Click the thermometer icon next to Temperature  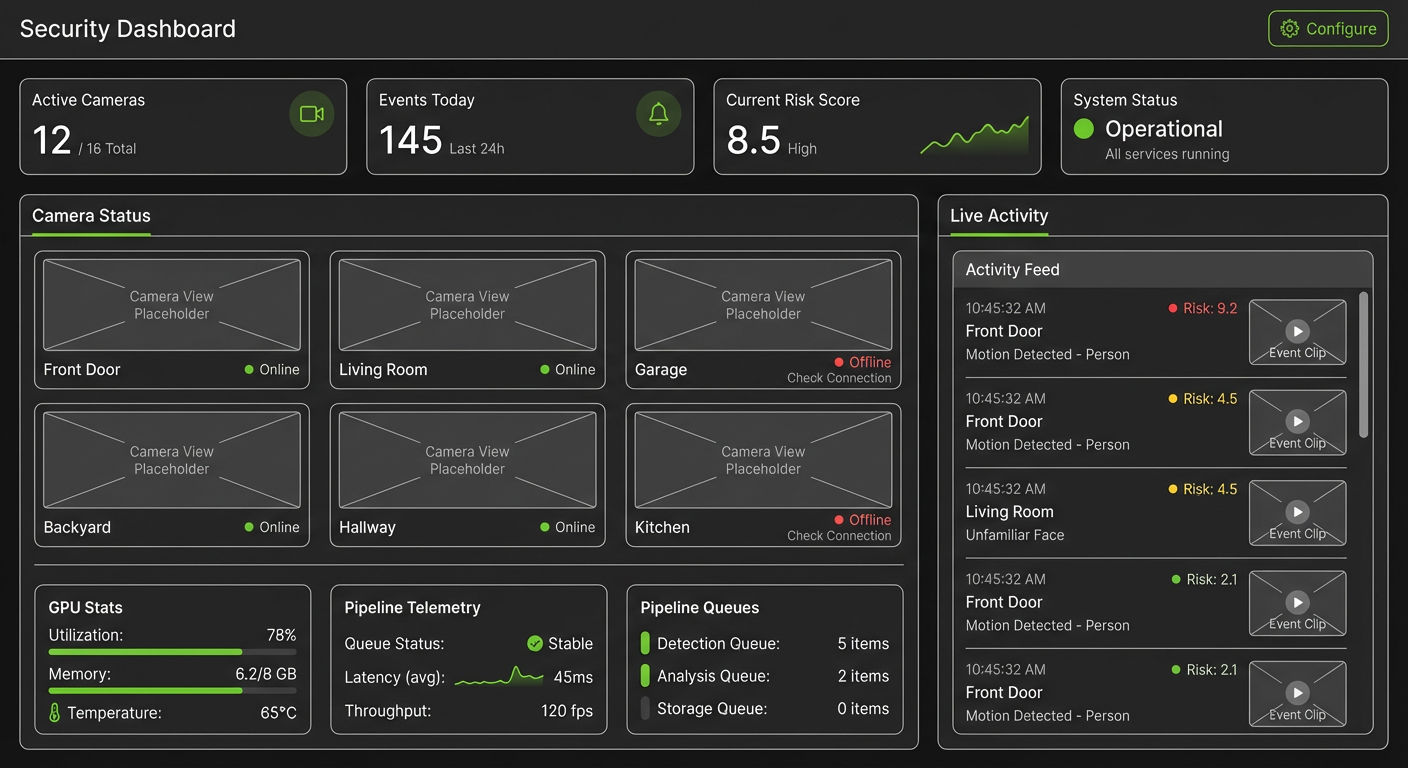coord(53,712)
